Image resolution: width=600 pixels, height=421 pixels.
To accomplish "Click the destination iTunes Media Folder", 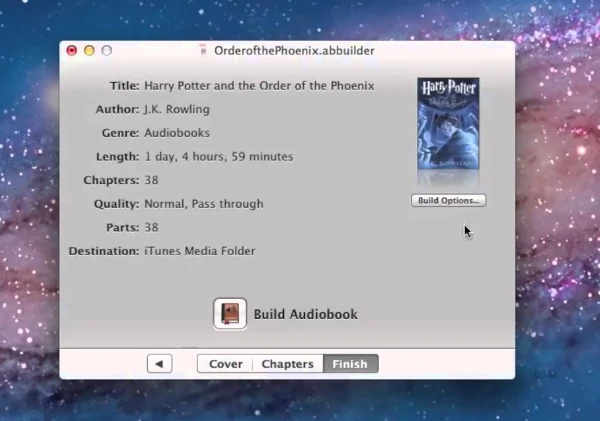I will (199, 251).
